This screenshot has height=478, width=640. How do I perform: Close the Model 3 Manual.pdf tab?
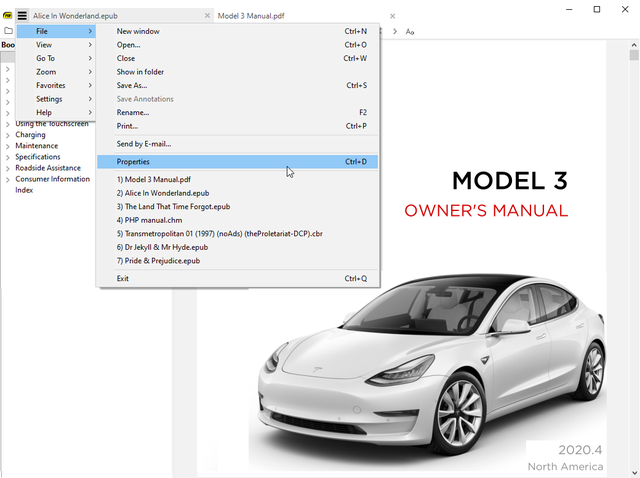pyautogui.click(x=392, y=16)
